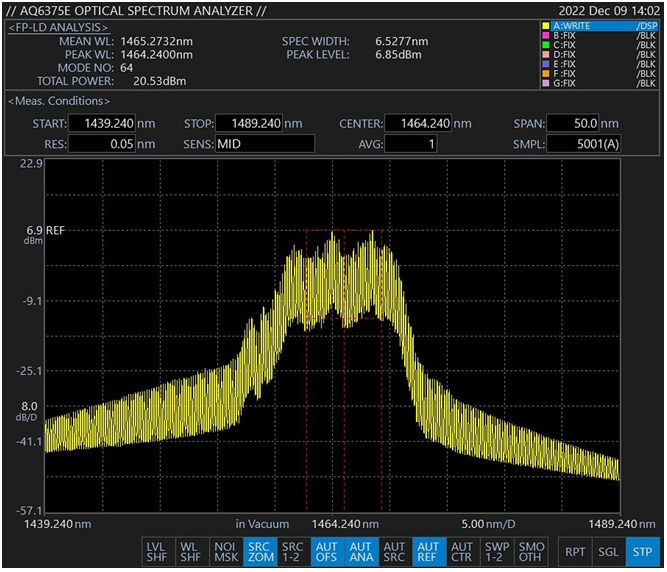Enable AUT CTR auto center

[x=463, y=552]
